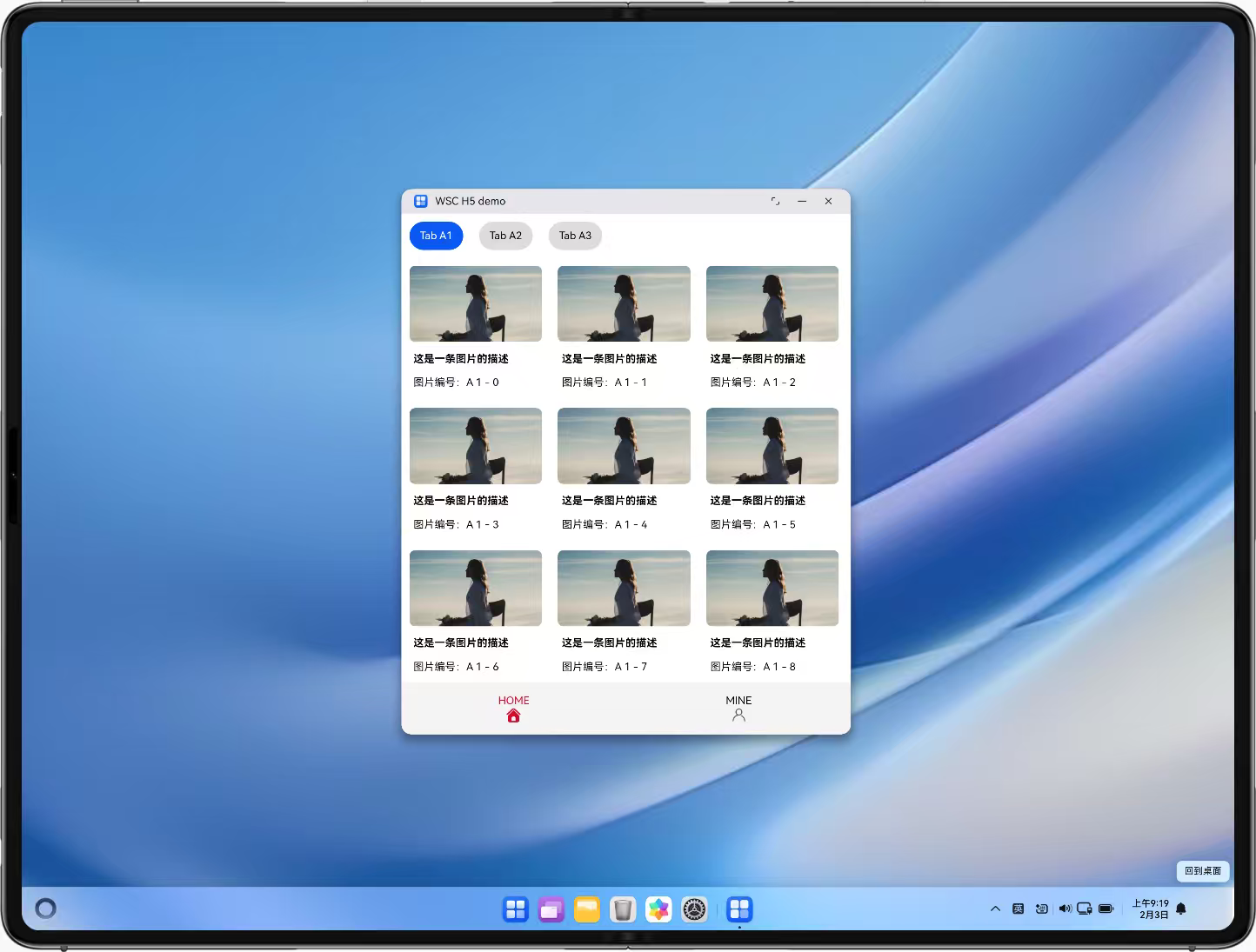Image resolution: width=1256 pixels, height=952 pixels.
Task: Expand the hidden system tray chevron
Action: [x=995, y=909]
